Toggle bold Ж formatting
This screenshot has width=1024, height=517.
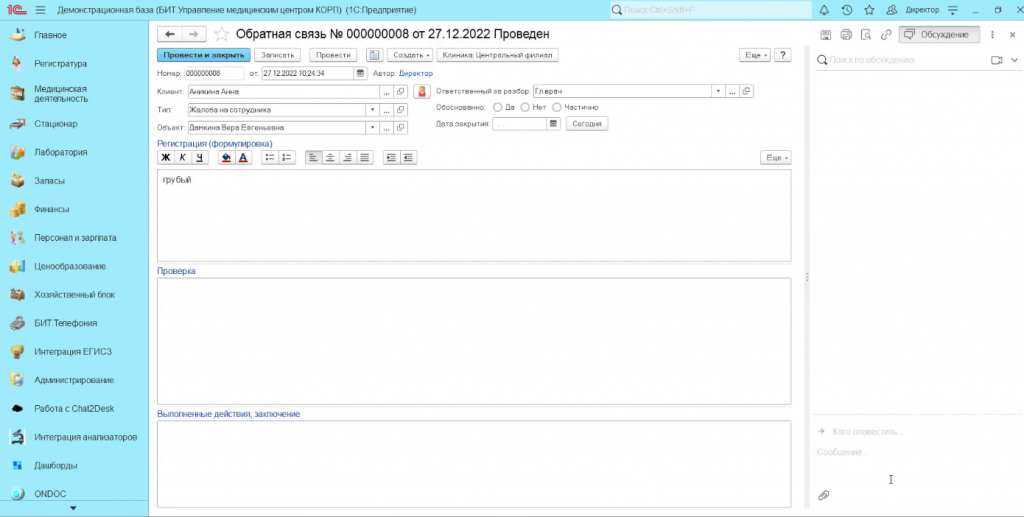click(166, 158)
